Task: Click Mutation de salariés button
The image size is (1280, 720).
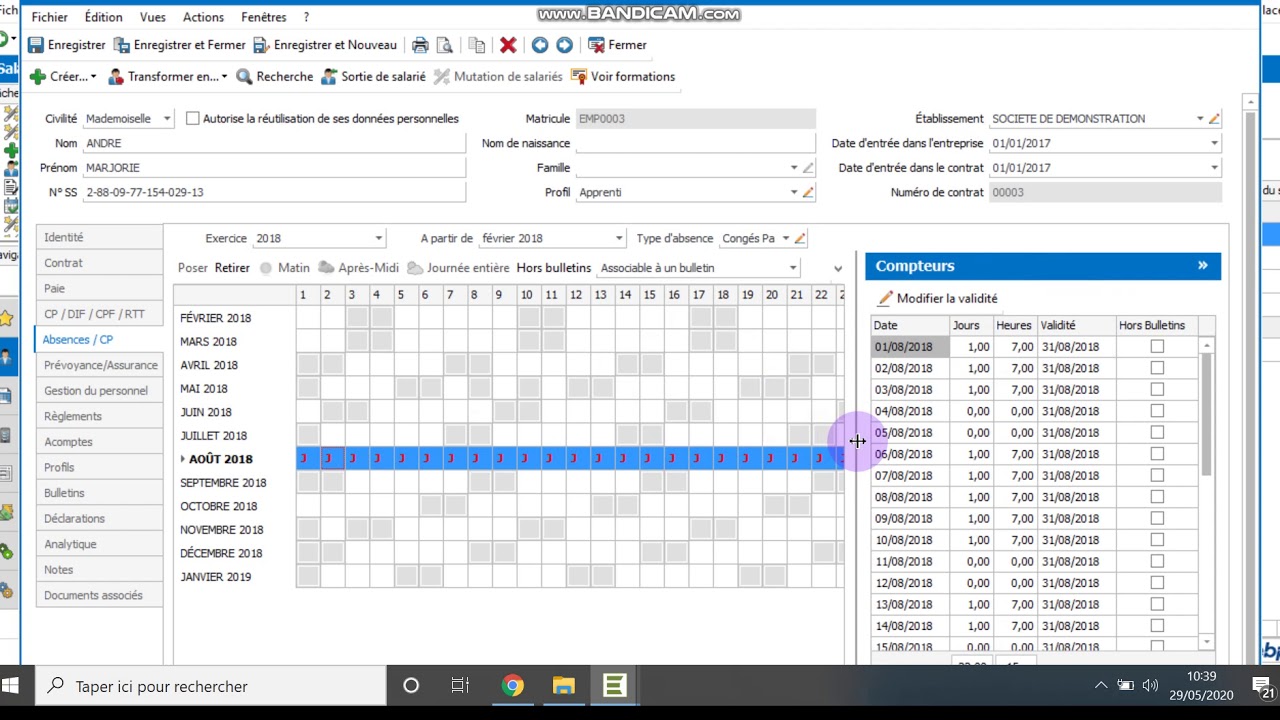Action: tap(498, 76)
